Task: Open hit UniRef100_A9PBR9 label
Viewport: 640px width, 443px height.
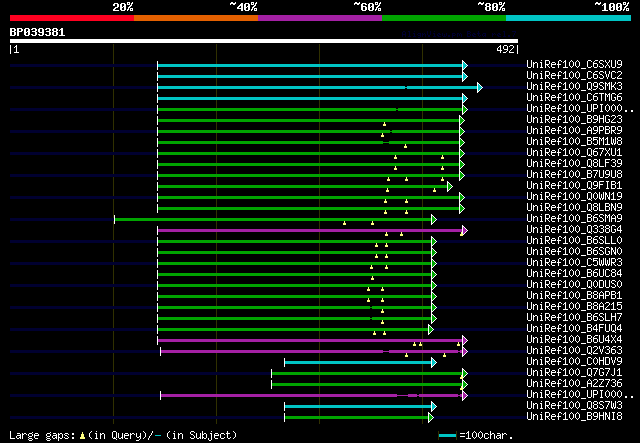Action: pos(574,131)
